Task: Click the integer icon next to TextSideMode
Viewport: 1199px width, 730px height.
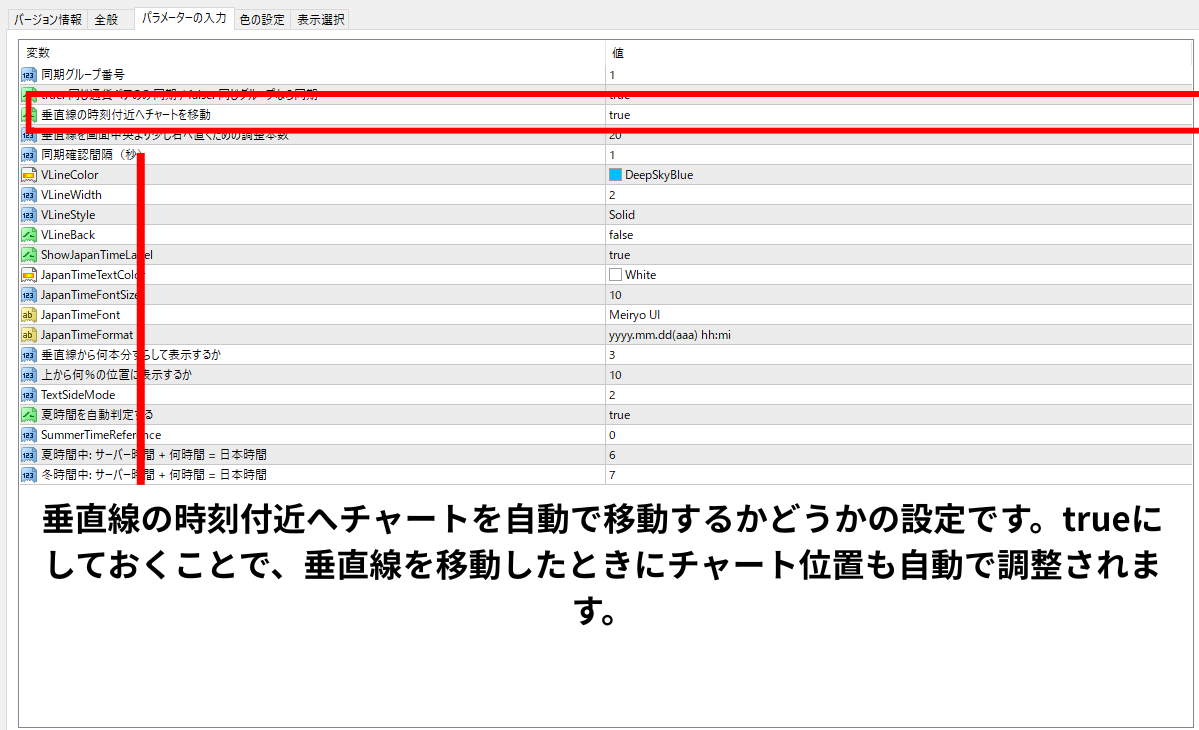Action: tap(29, 395)
